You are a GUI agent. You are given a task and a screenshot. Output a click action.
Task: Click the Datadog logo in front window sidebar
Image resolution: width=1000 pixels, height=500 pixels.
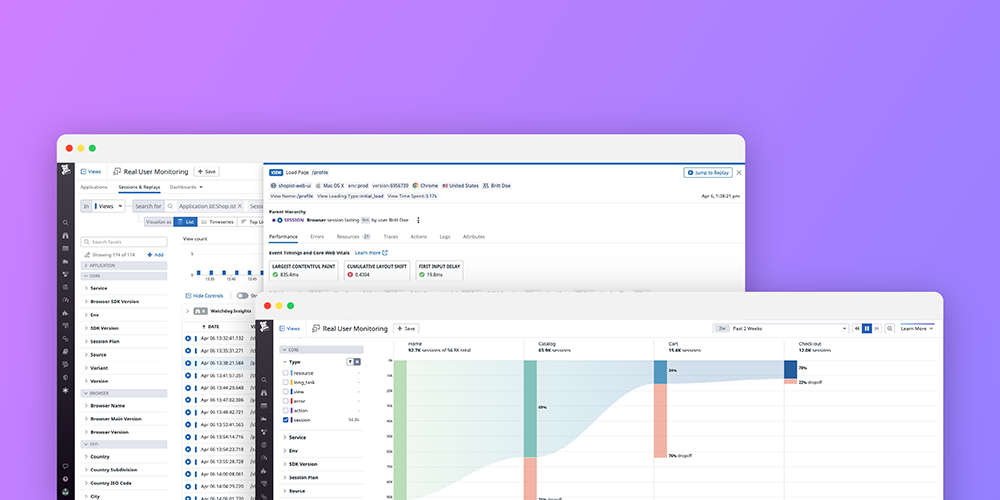(x=264, y=328)
